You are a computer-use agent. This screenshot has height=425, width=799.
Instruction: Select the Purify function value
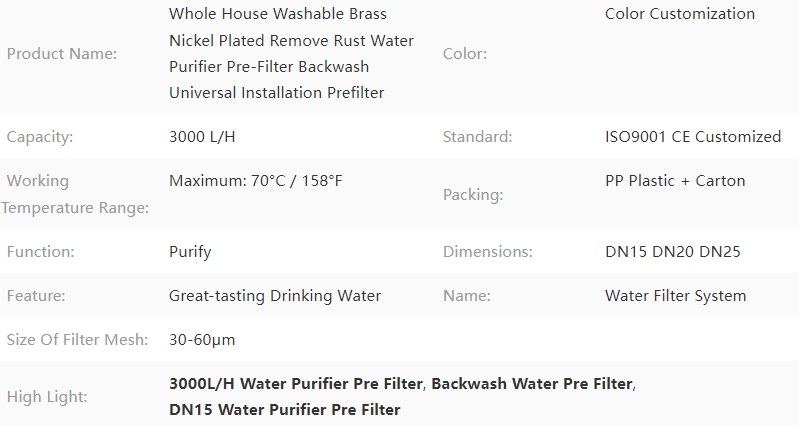coord(190,252)
